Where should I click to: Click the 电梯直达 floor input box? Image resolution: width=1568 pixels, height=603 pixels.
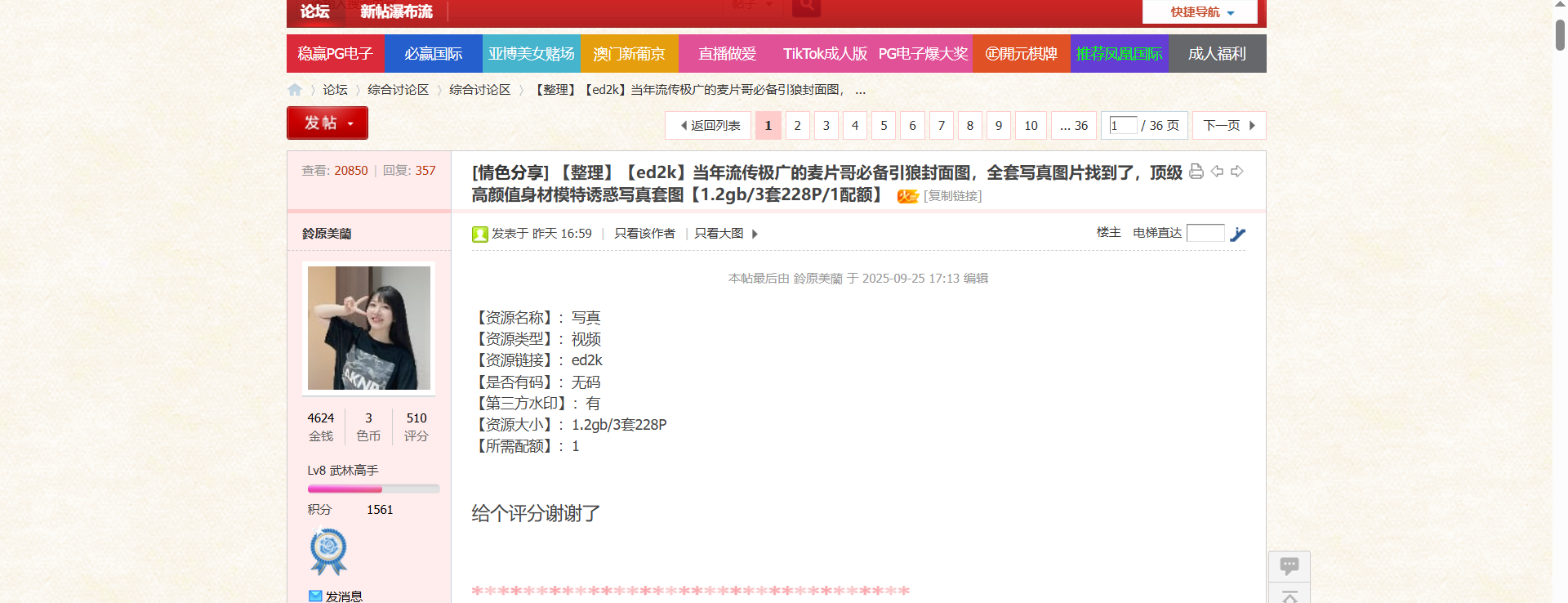1205,233
